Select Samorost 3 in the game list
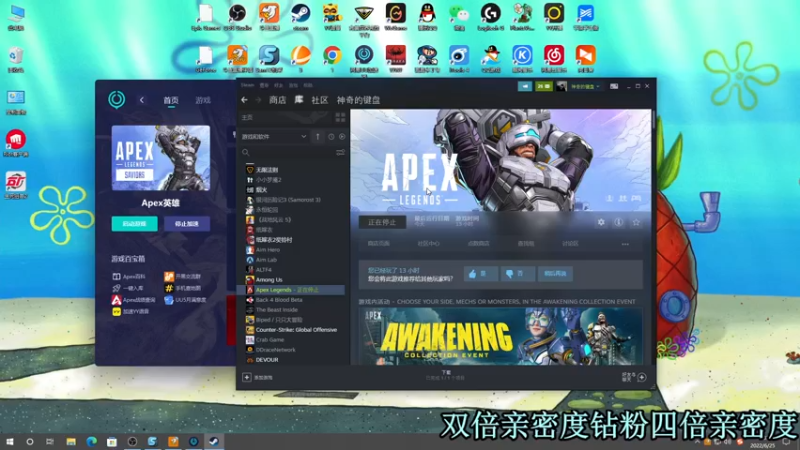Screen dimensions: 800x450 click(288, 200)
